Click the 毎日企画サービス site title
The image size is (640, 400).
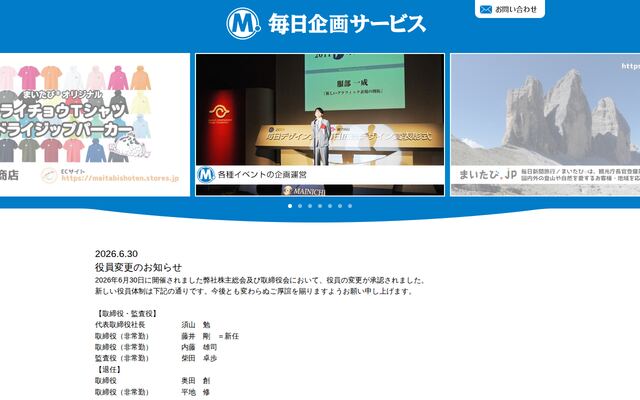click(x=347, y=24)
